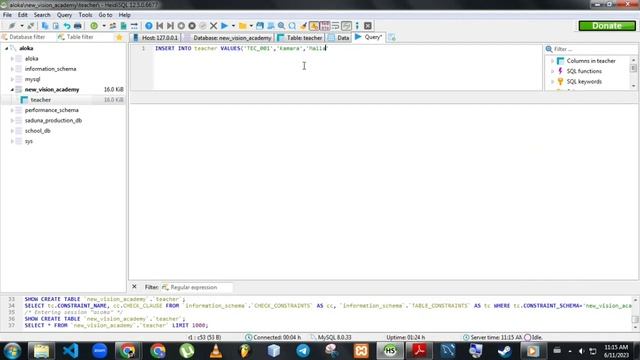The height and width of the screenshot is (360, 640).
Task: Click the Undo arrow icon
Action: [x=67, y=26]
